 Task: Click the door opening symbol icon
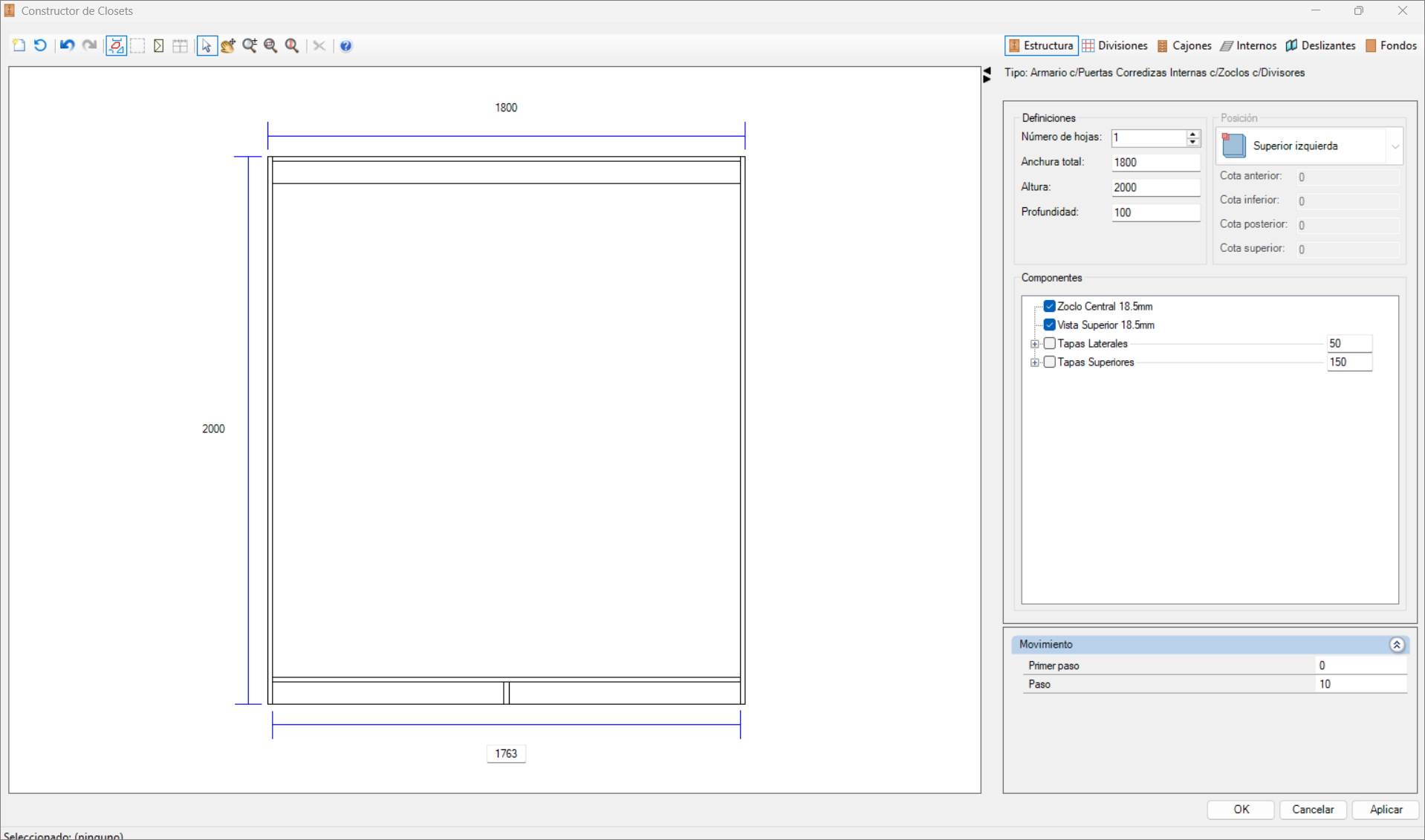[x=159, y=45]
